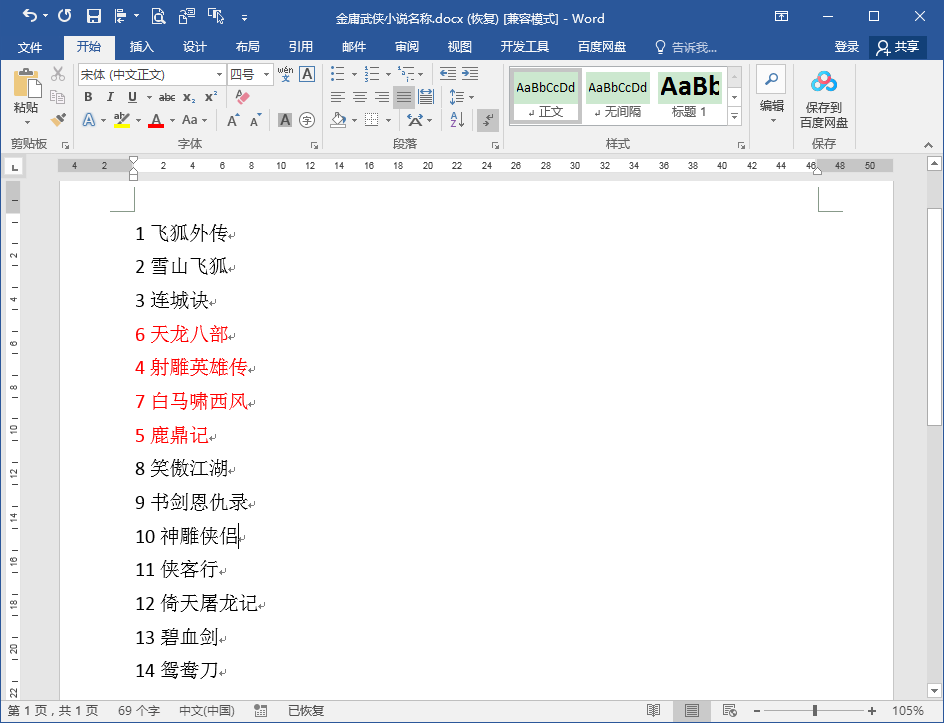Open the font size dropdown (四号)
Image resolution: width=944 pixels, height=723 pixels.
[266, 75]
